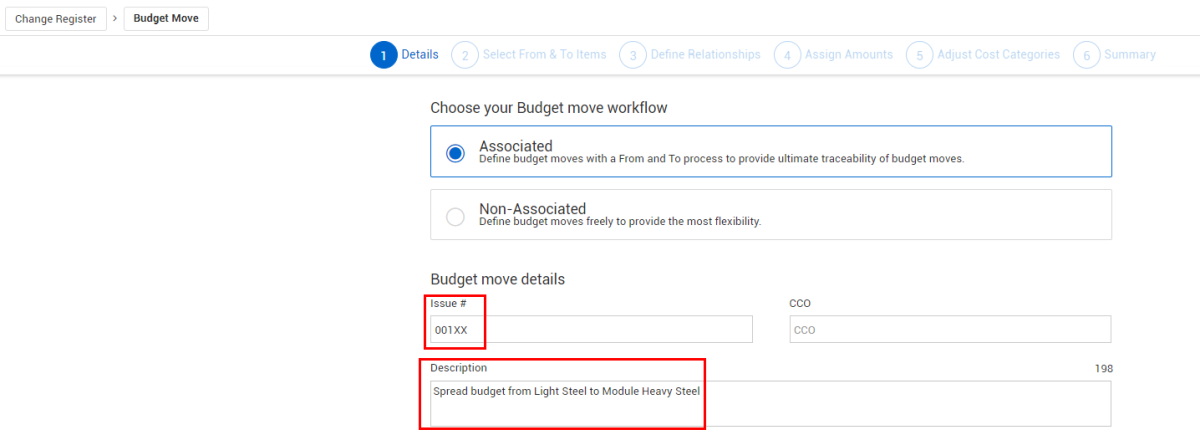Viewport: 1200px width, 435px height.
Task: Open the Define Relationships step label
Action: pyautogui.click(x=705, y=55)
